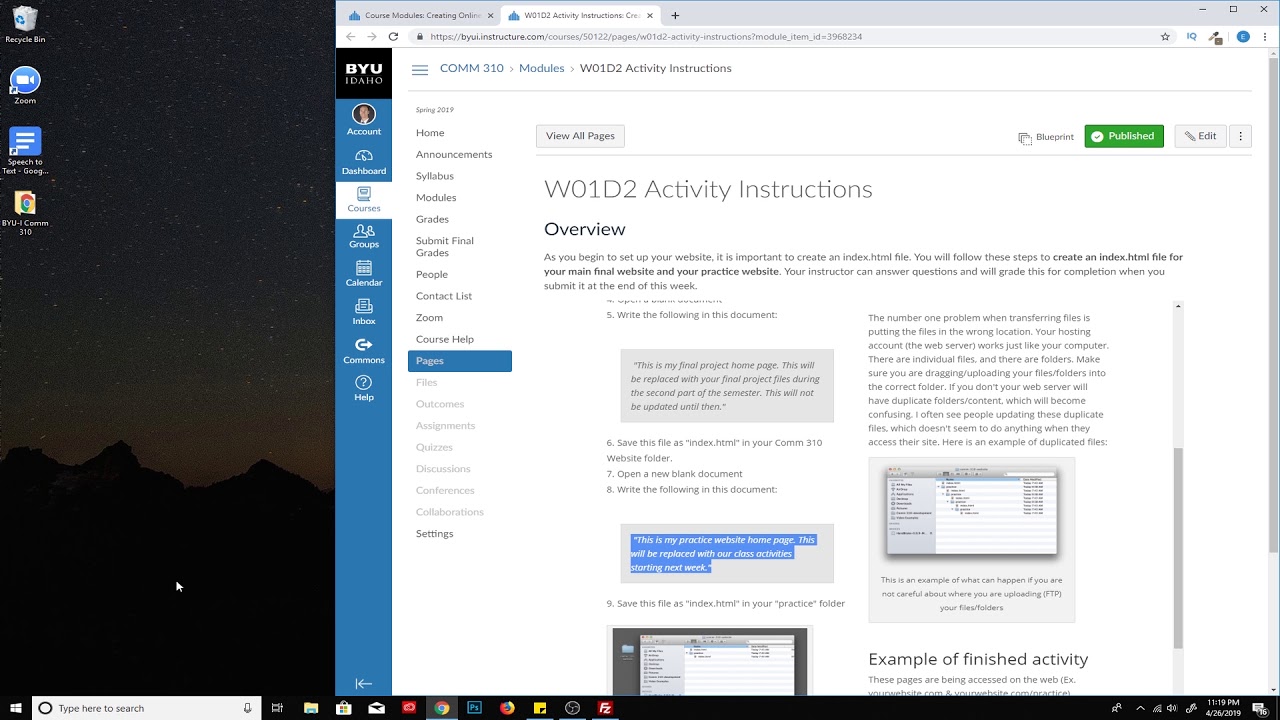Open Windows Start menu

click(16, 708)
